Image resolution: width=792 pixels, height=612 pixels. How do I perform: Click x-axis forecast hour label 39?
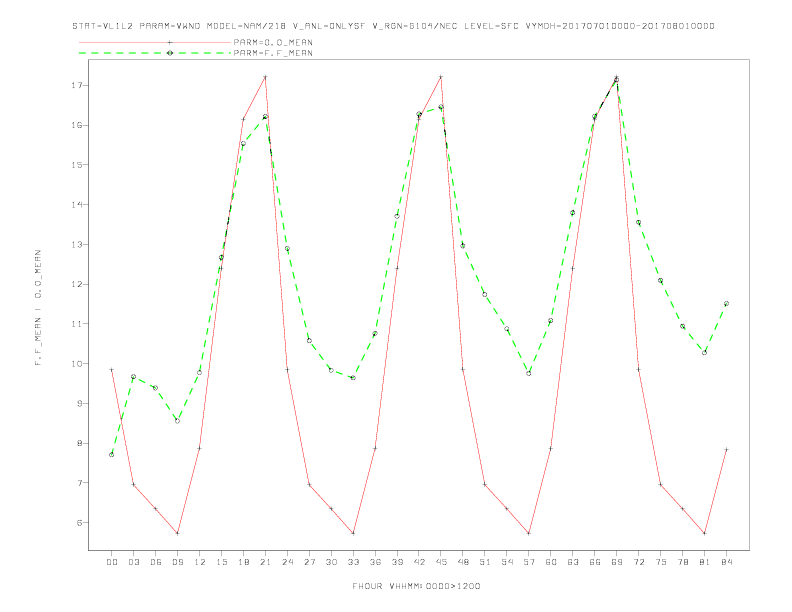397,562
